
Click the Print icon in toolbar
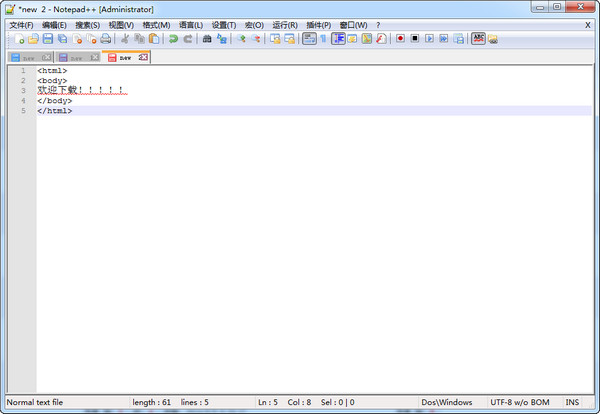pos(105,39)
